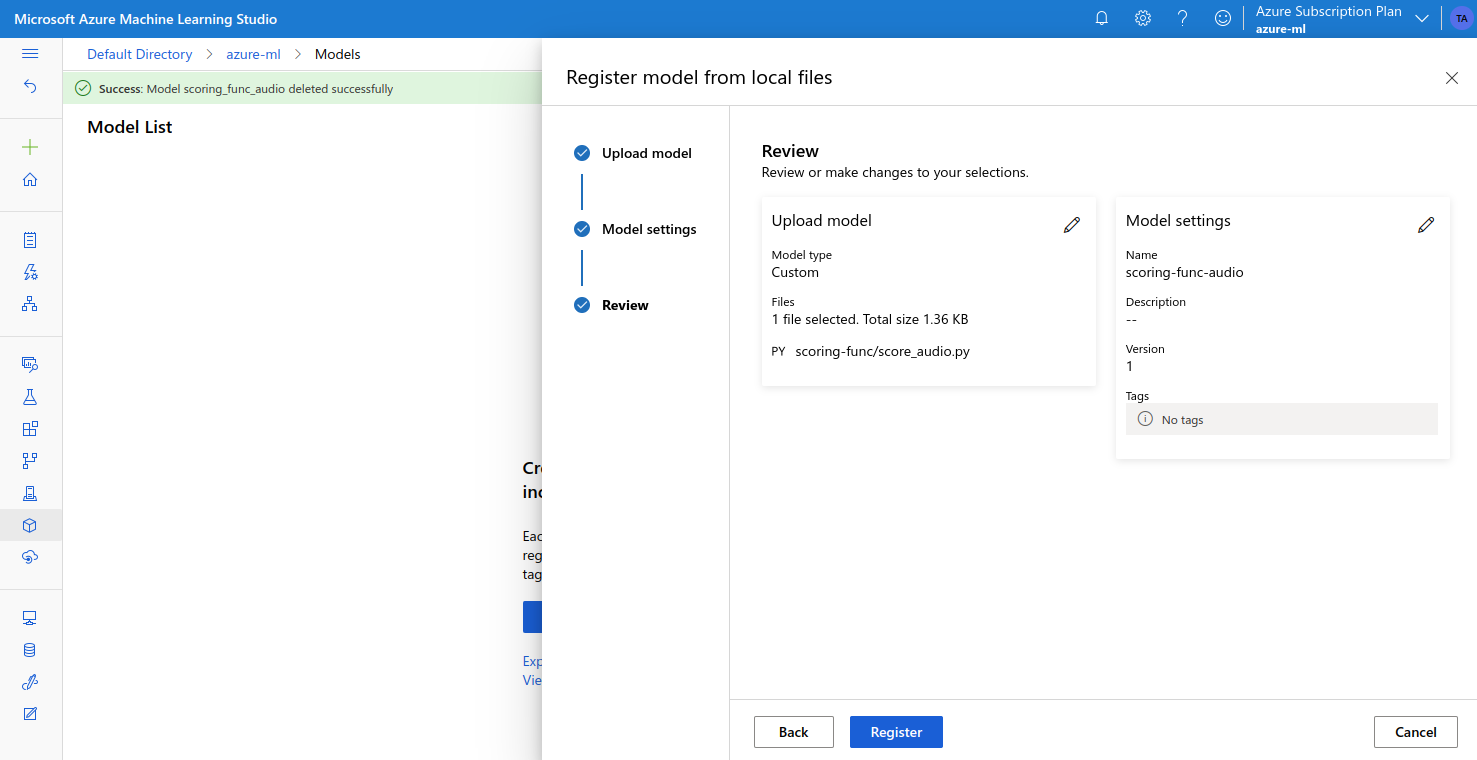Click the Register button
This screenshot has height=760, width=1477.
[896, 732]
